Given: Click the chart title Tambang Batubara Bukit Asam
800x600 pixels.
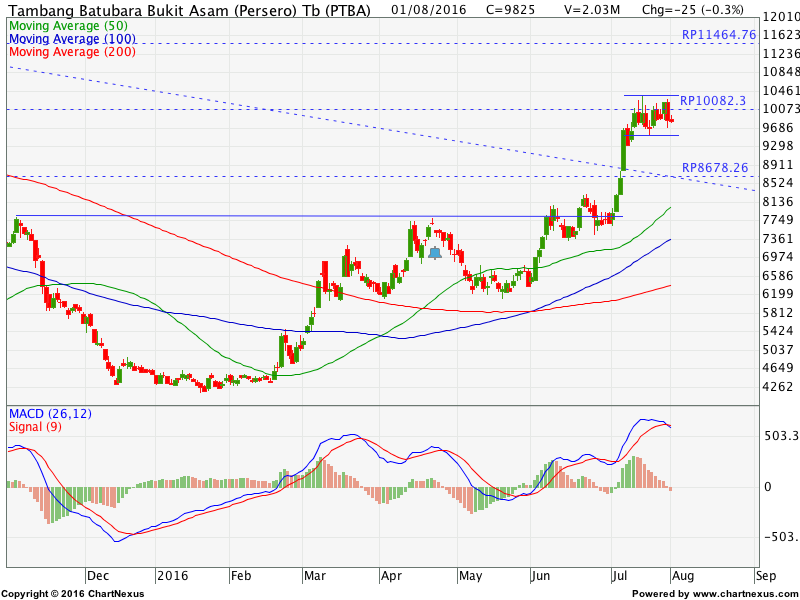Looking at the screenshot, I should coord(190,10).
